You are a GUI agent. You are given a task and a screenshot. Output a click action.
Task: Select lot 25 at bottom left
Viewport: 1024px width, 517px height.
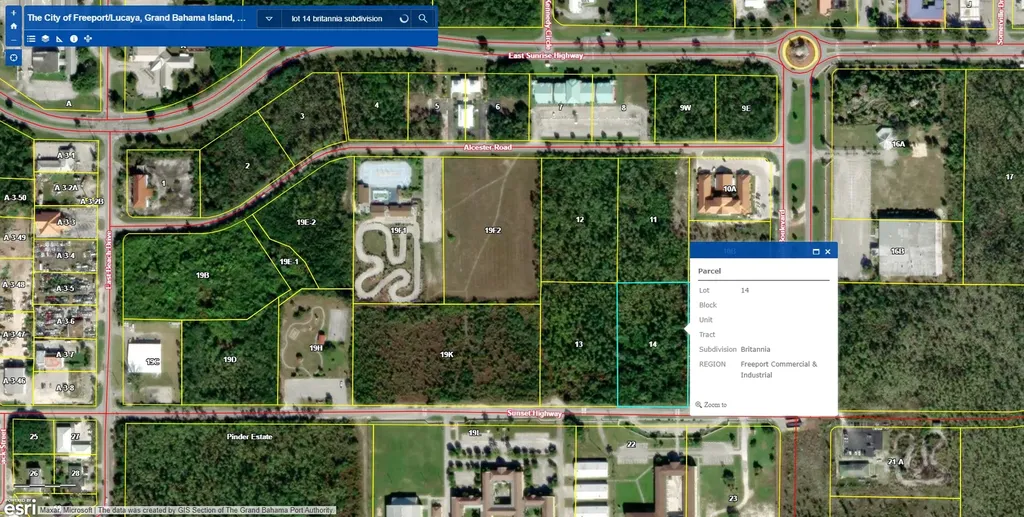33,437
